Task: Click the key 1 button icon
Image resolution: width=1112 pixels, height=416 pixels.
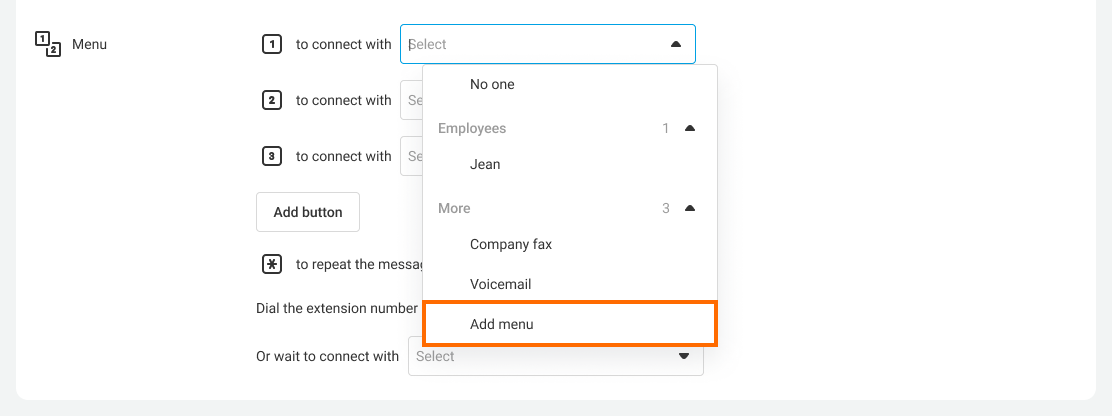Action: 271,44
